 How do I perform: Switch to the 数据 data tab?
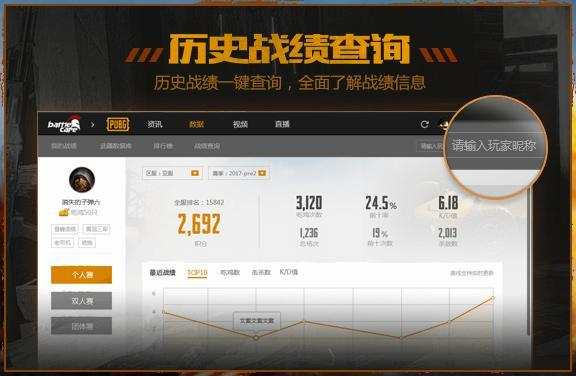coord(197,124)
